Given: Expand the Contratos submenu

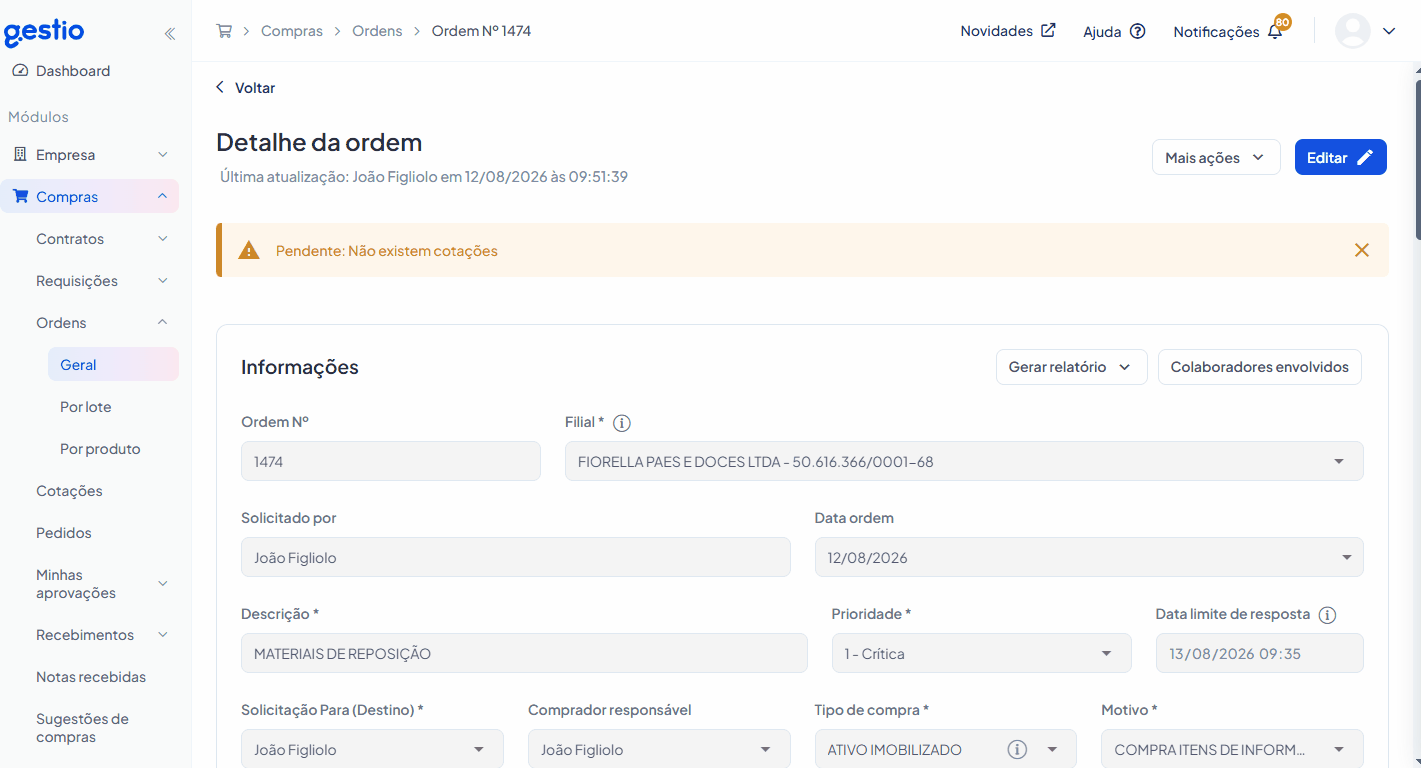Looking at the screenshot, I should (x=100, y=239).
